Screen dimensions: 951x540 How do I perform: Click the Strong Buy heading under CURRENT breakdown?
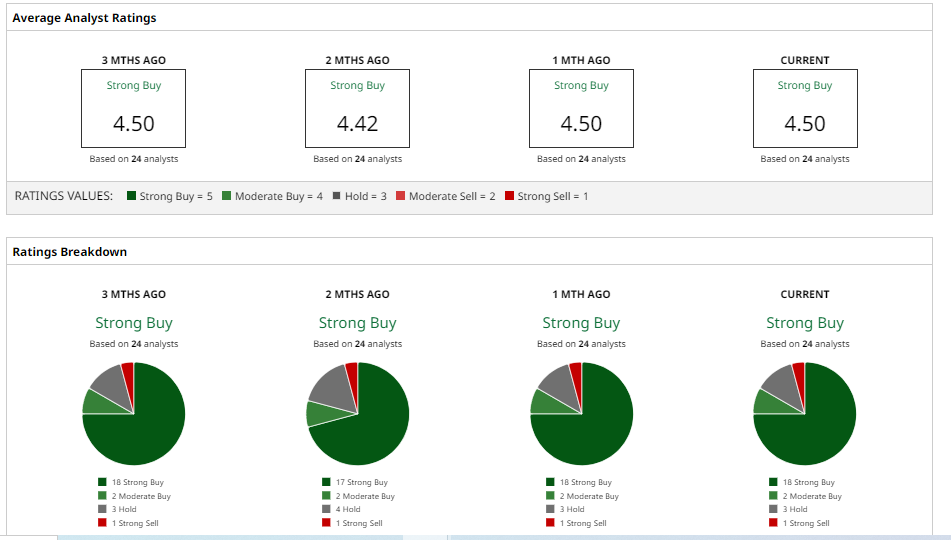pos(805,323)
